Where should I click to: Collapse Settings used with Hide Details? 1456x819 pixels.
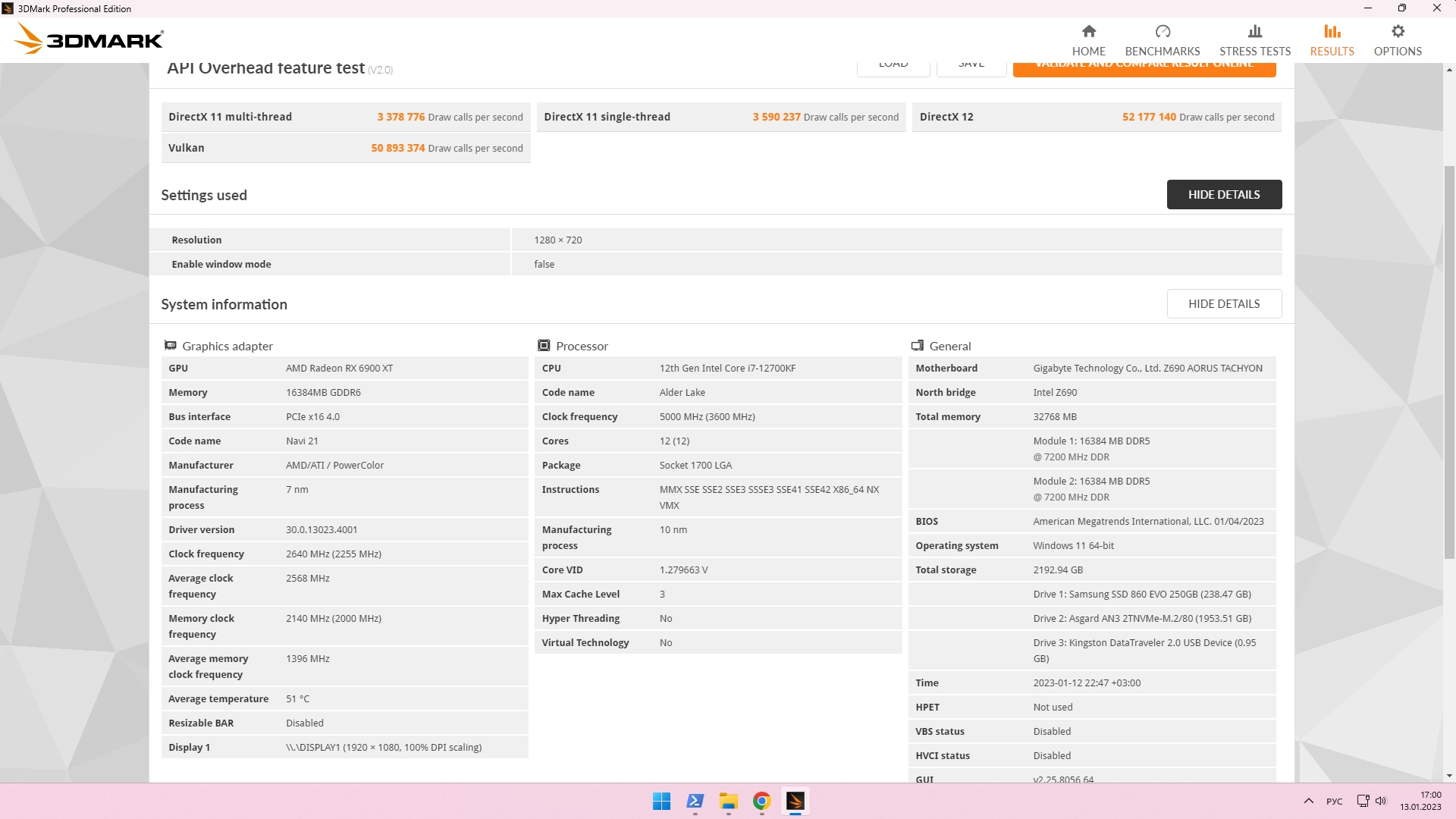pyautogui.click(x=1223, y=194)
